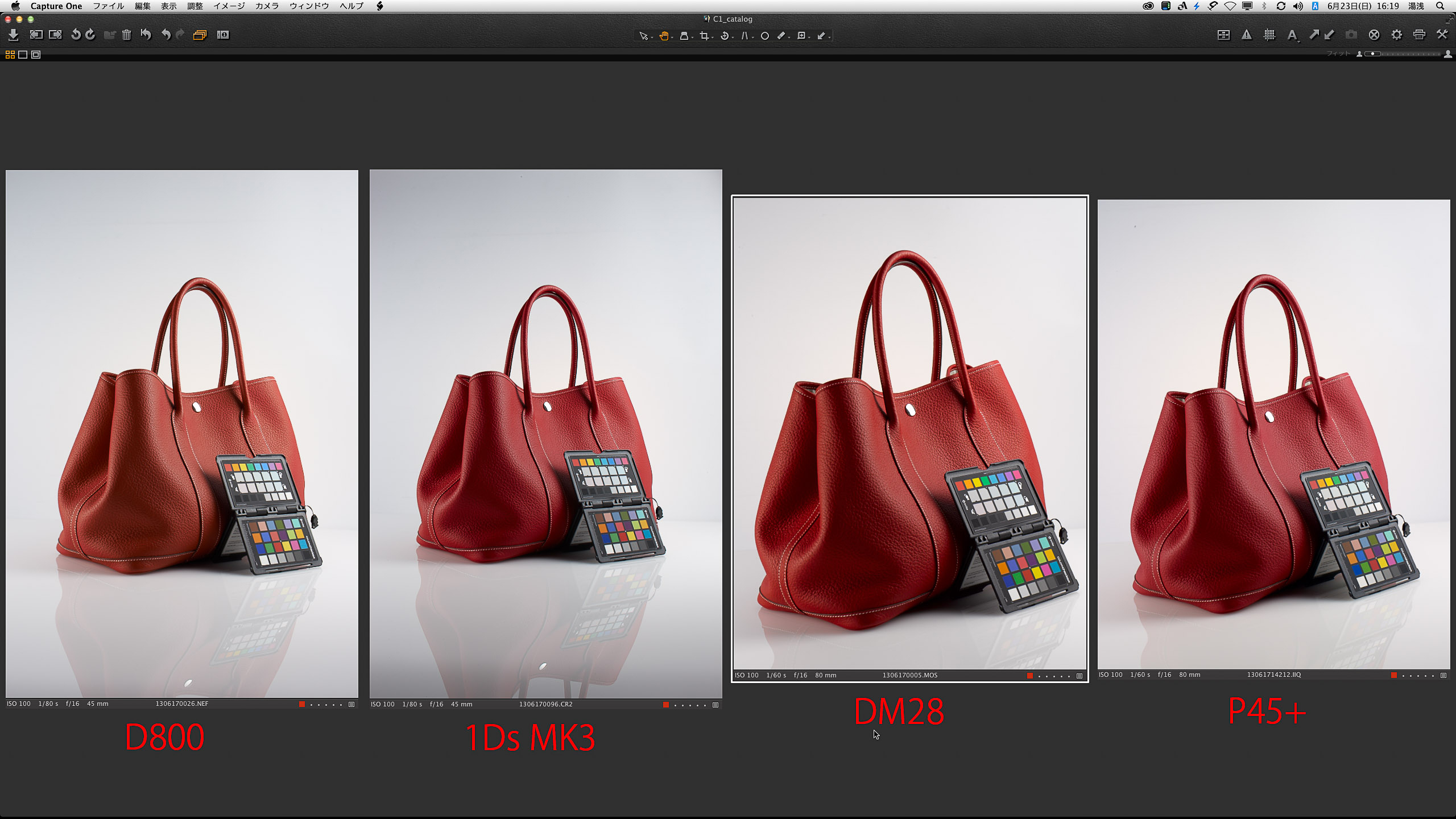Select the D800 bag photo 1306170026.NEF
This screenshot has width=1456, height=819.
[182, 433]
